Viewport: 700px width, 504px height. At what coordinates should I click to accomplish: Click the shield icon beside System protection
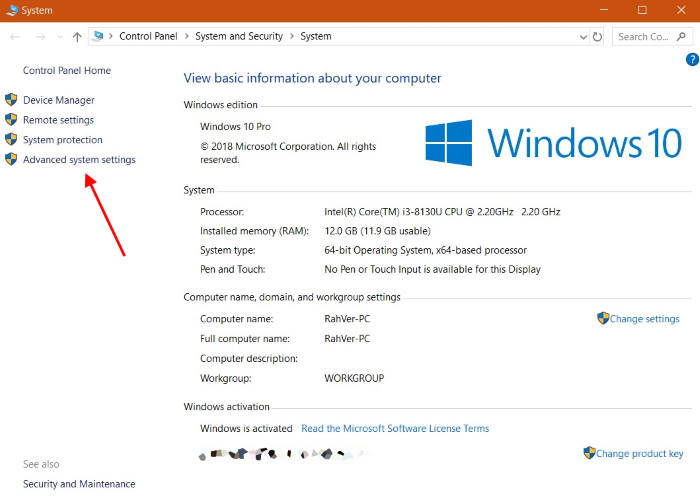(11, 139)
